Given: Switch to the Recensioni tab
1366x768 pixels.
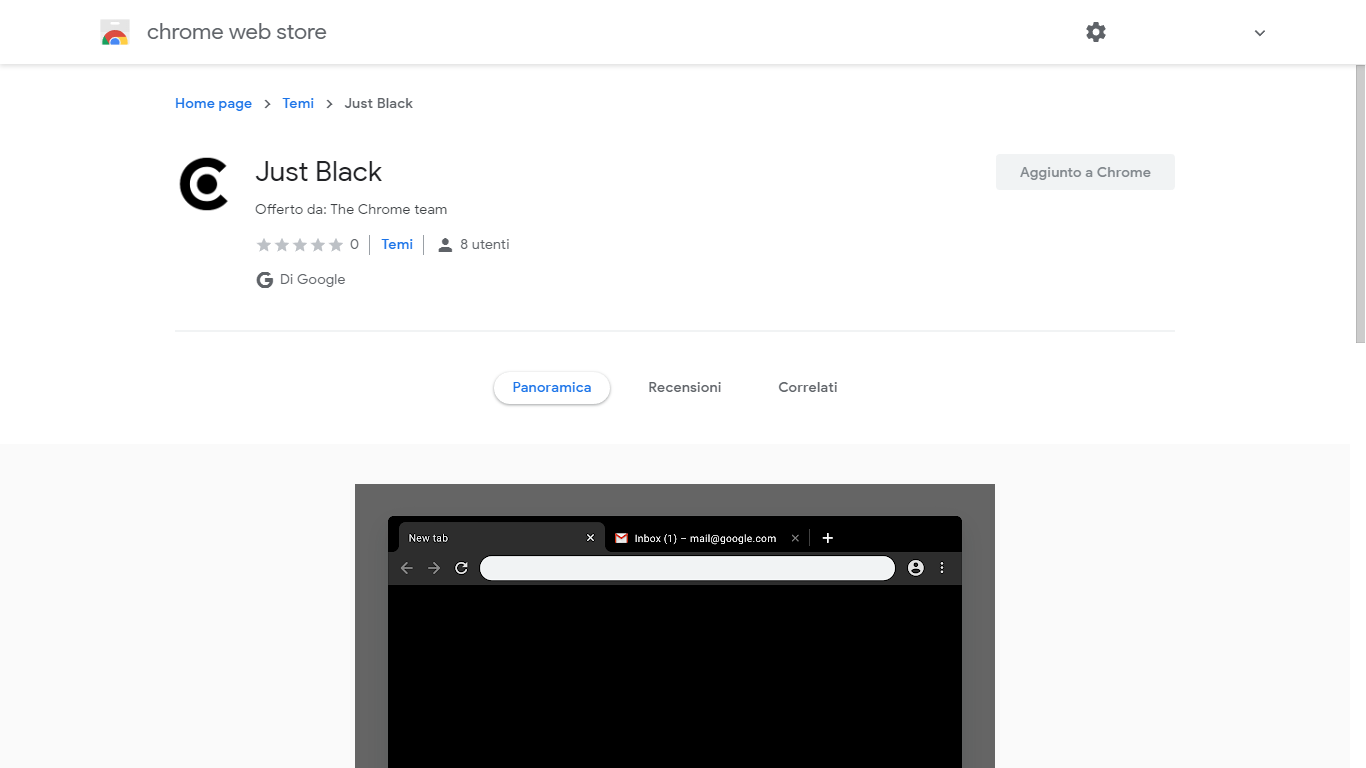Looking at the screenshot, I should point(685,387).
